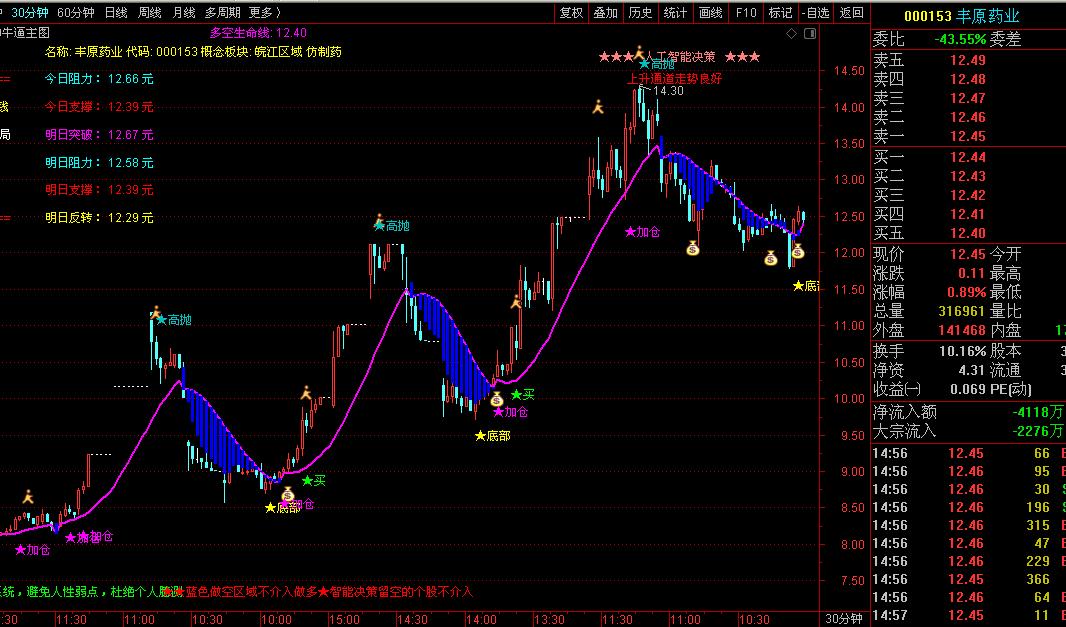Viewport: 1066px width, 627px height.
Task: Click the leftmost 高抛 star signal near 11.00
Action: [174, 320]
